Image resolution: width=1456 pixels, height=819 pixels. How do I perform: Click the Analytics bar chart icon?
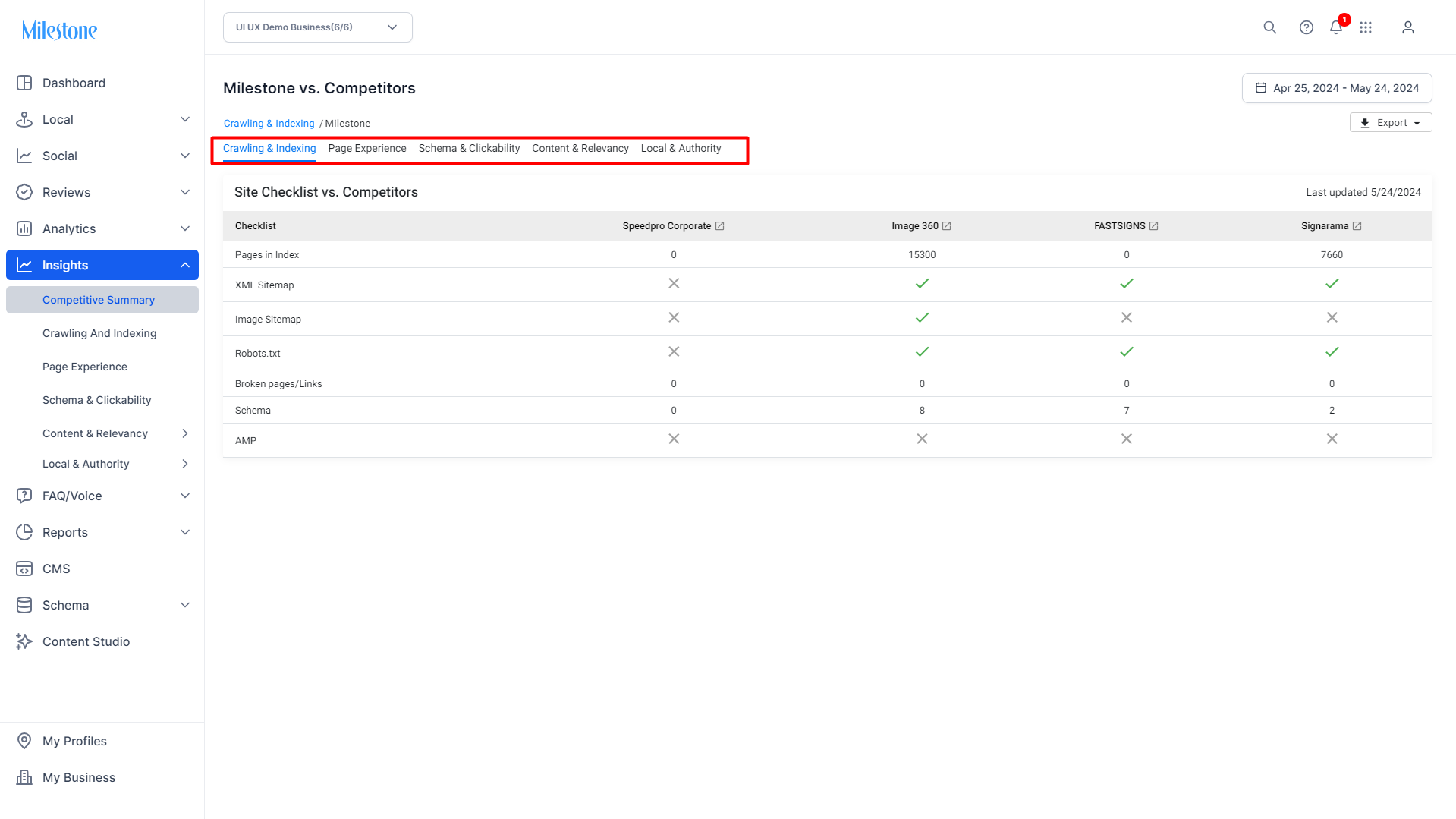[24, 228]
